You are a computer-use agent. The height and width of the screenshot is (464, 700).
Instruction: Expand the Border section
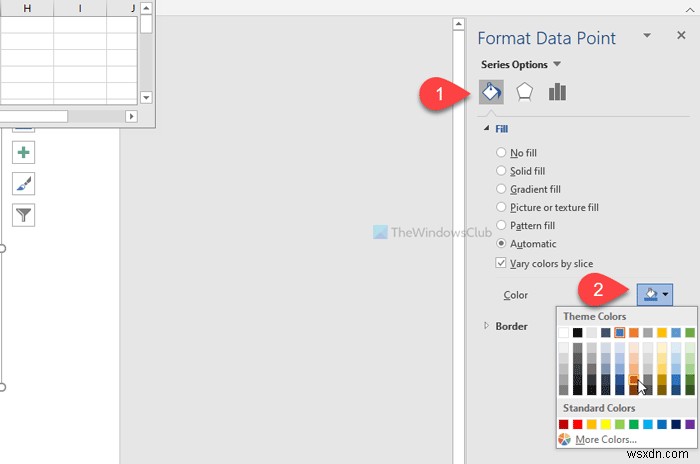click(x=486, y=326)
